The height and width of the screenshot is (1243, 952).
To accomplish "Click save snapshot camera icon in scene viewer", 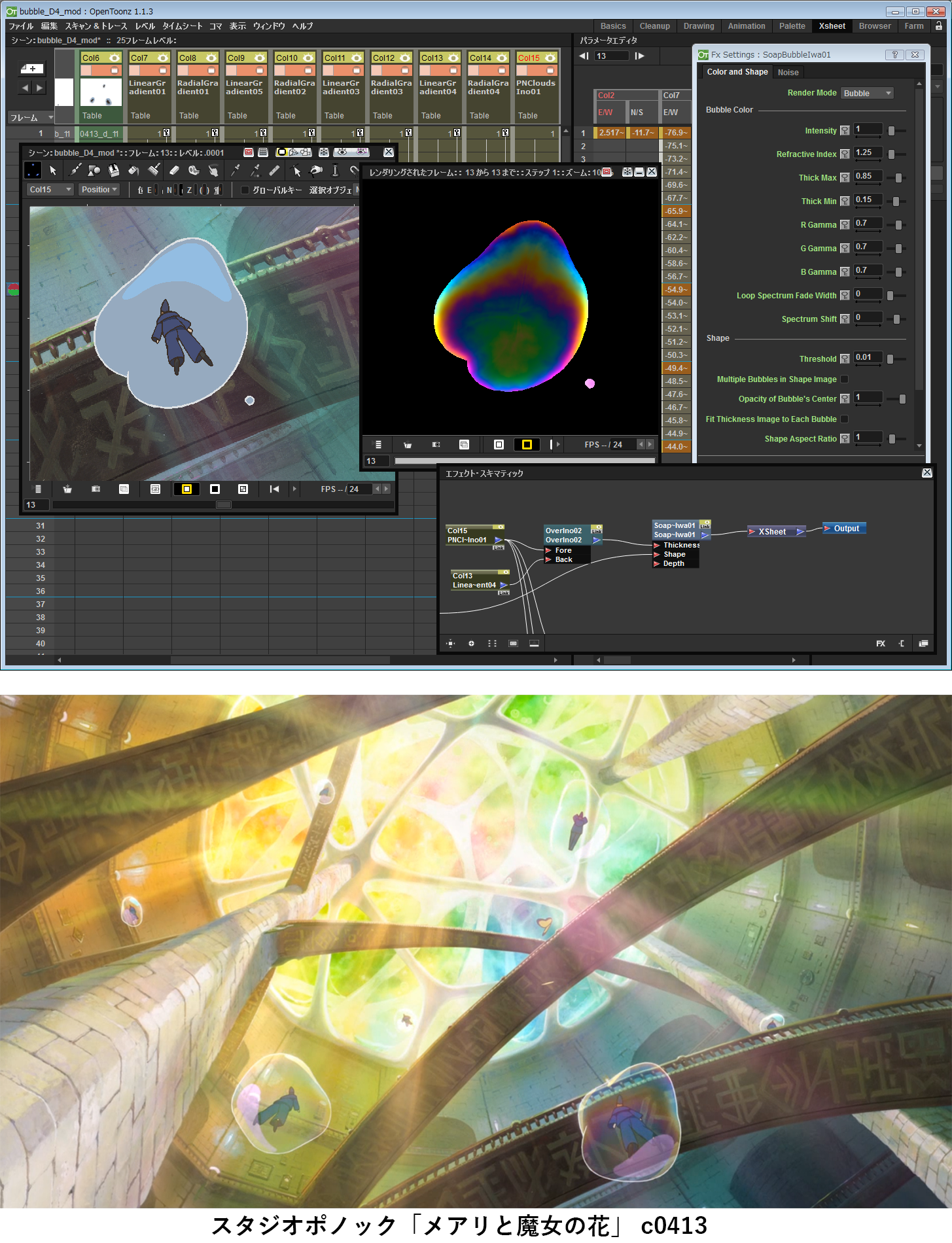I will 96,489.
